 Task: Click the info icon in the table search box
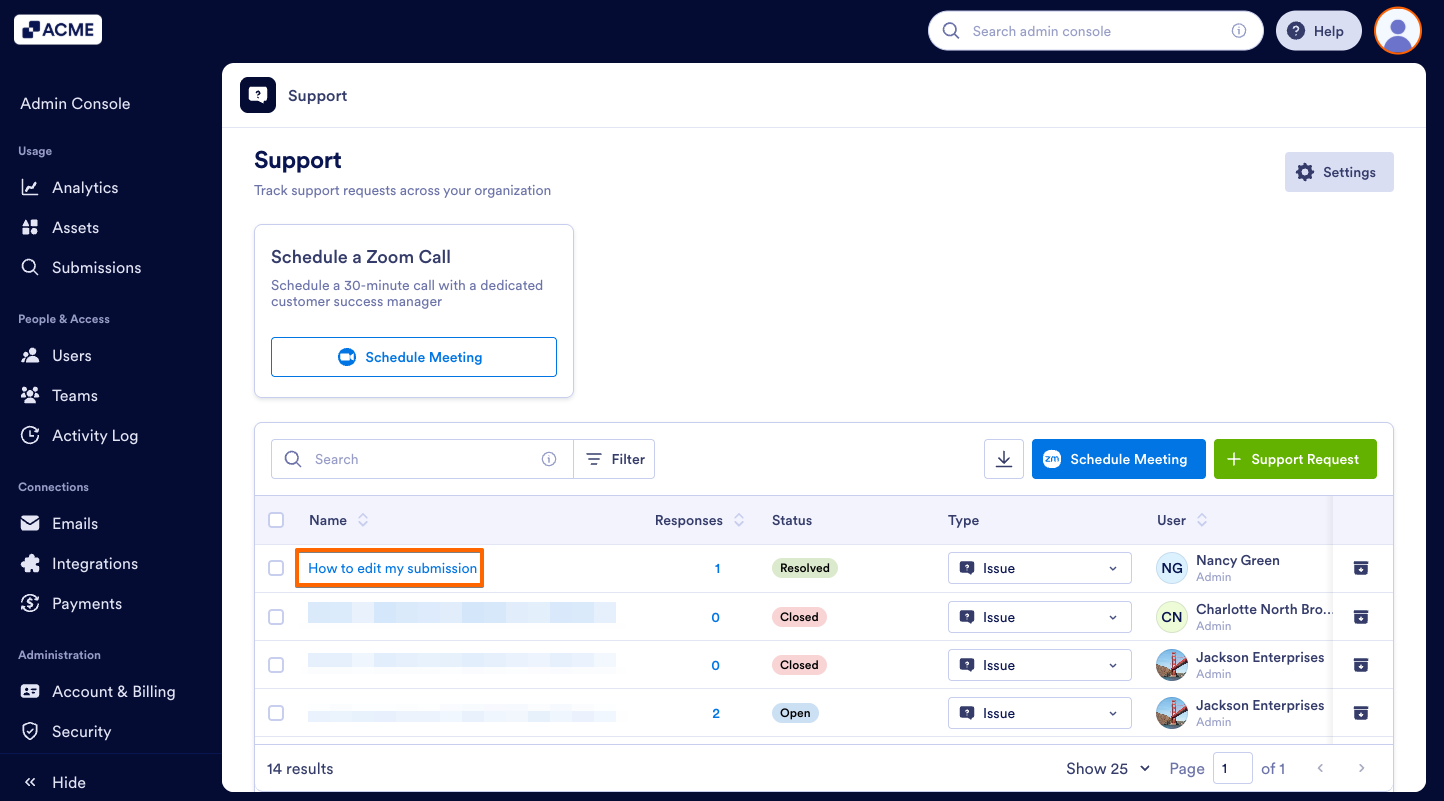(x=549, y=459)
